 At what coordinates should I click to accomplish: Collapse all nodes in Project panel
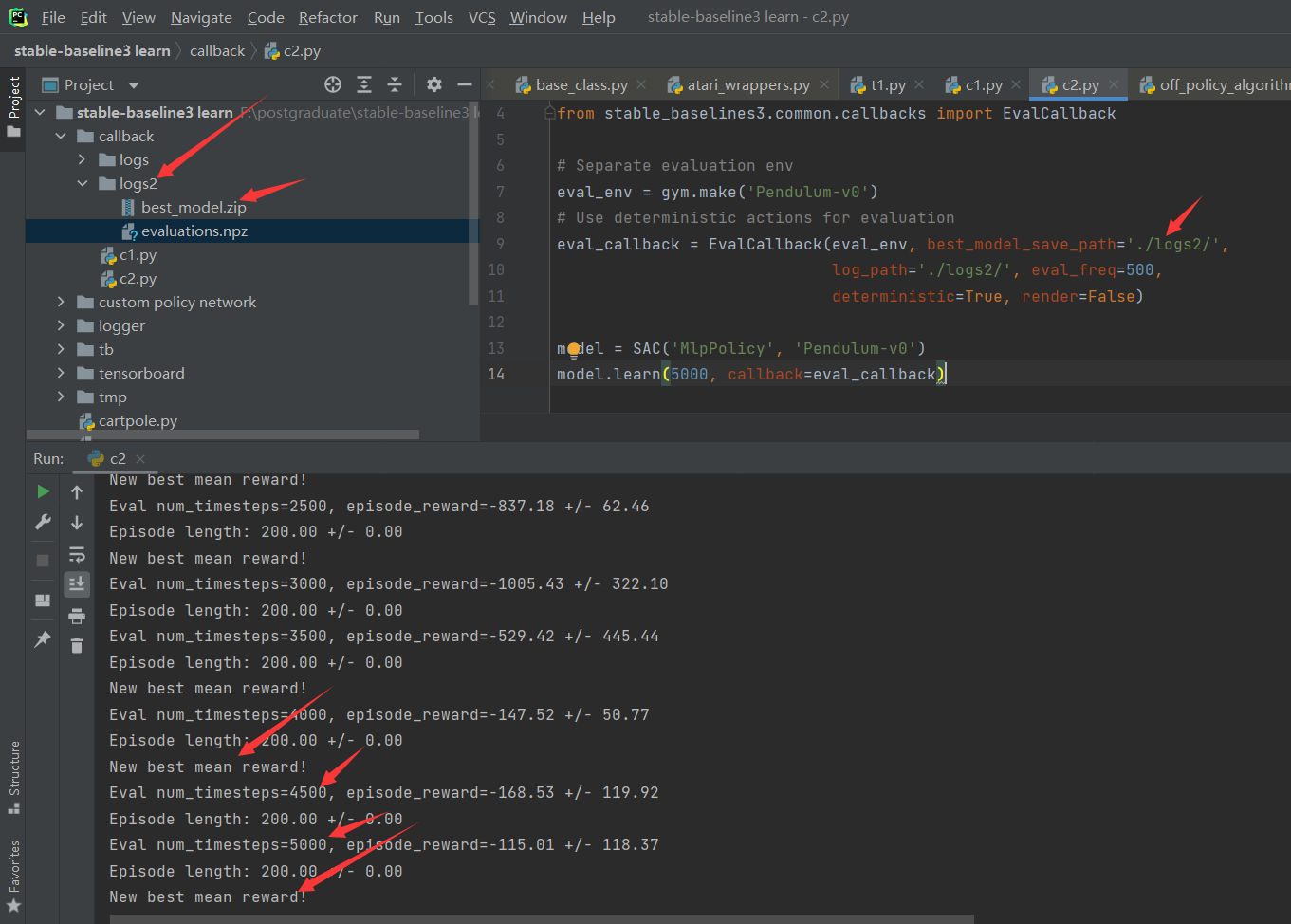(395, 84)
